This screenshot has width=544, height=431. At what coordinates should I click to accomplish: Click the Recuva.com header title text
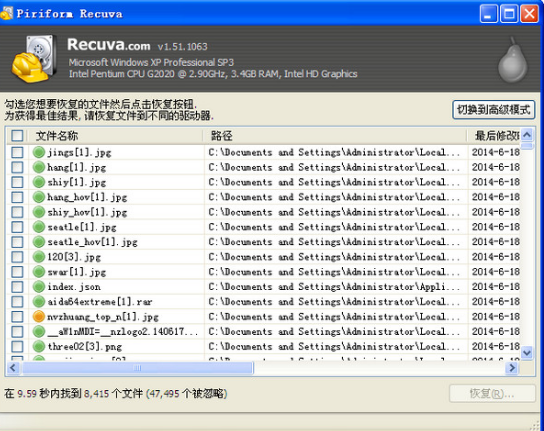pos(109,45)
